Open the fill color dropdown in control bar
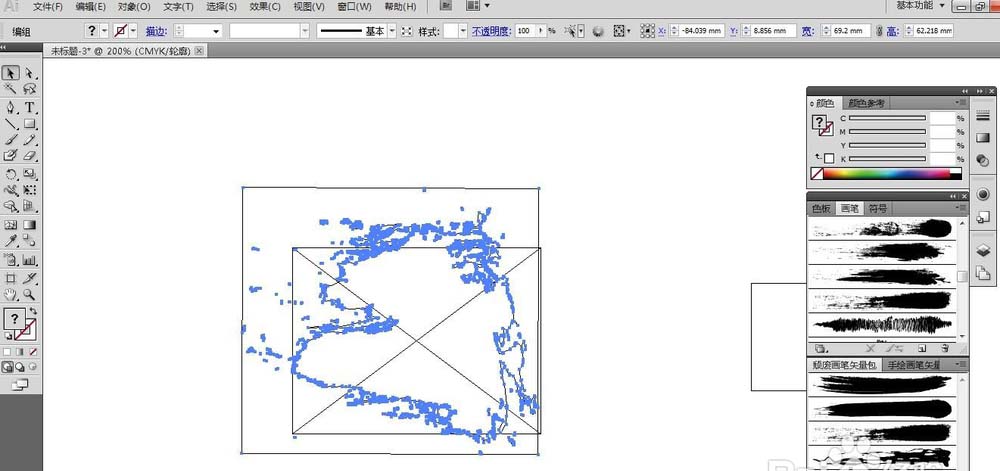This screenshot has height=471, width=1000. pos(105,31)
